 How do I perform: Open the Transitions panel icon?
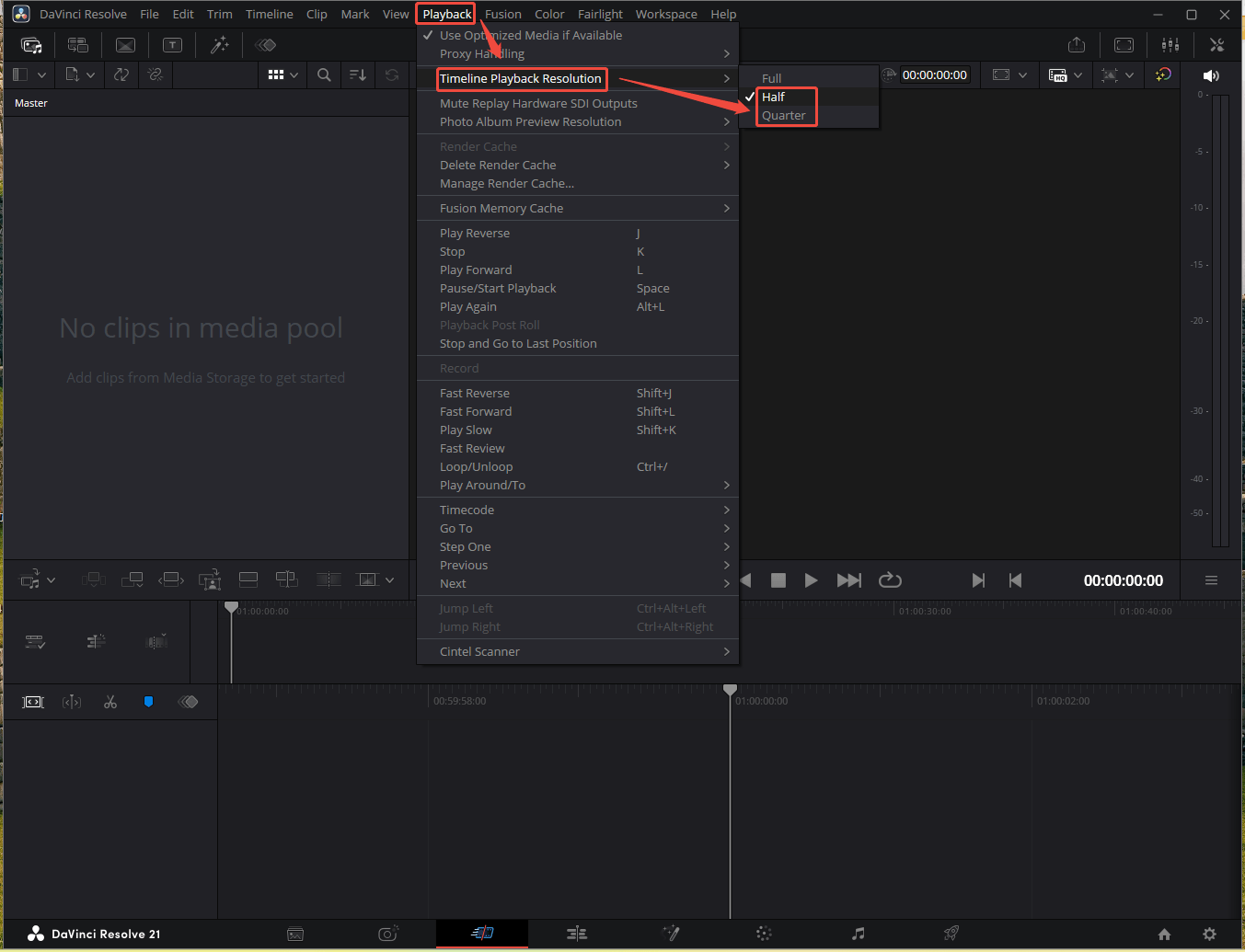(x=125, y=45)
